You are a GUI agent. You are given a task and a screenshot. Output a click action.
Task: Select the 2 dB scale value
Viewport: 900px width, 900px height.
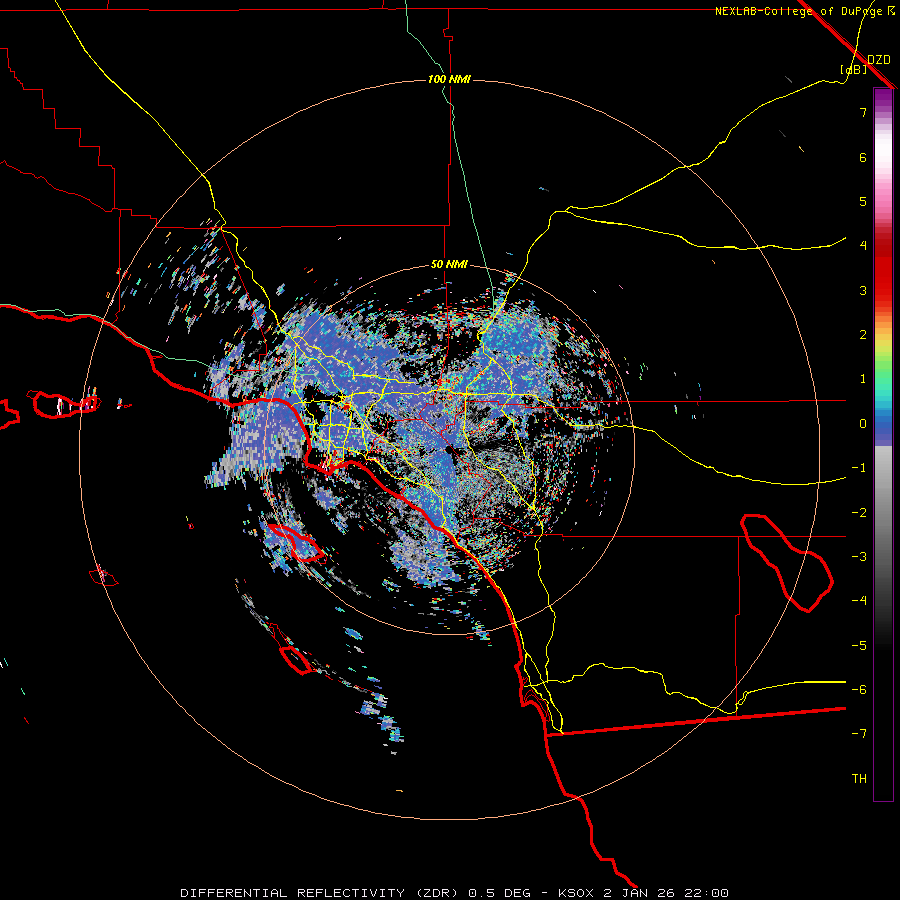[863, 335]
